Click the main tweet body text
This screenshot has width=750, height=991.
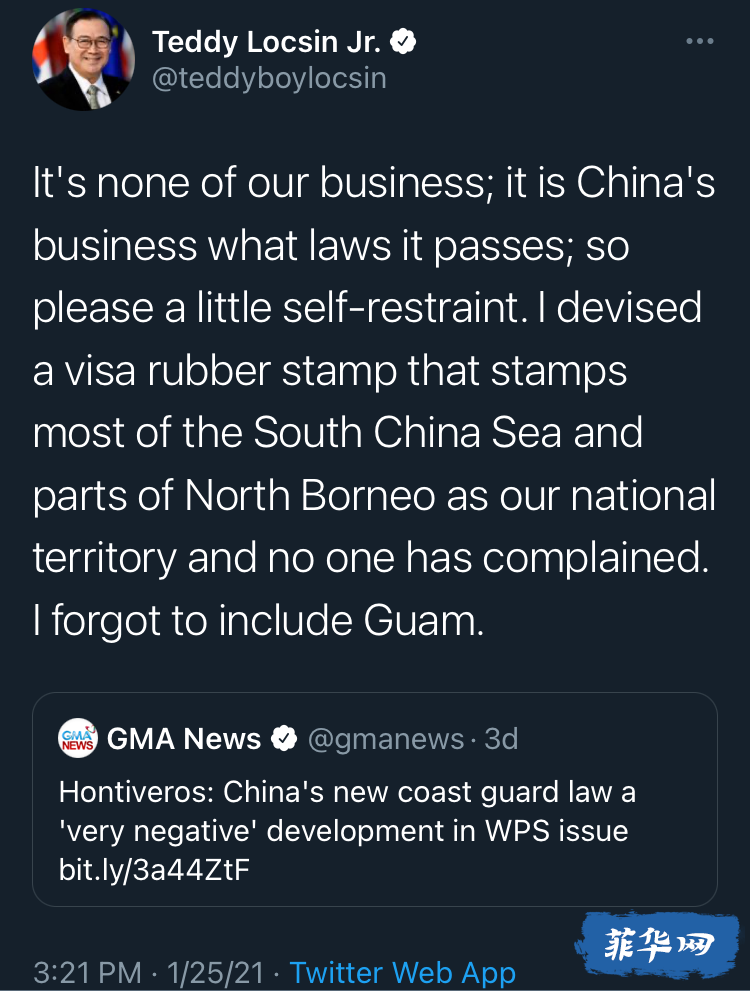tap(374, 401)
